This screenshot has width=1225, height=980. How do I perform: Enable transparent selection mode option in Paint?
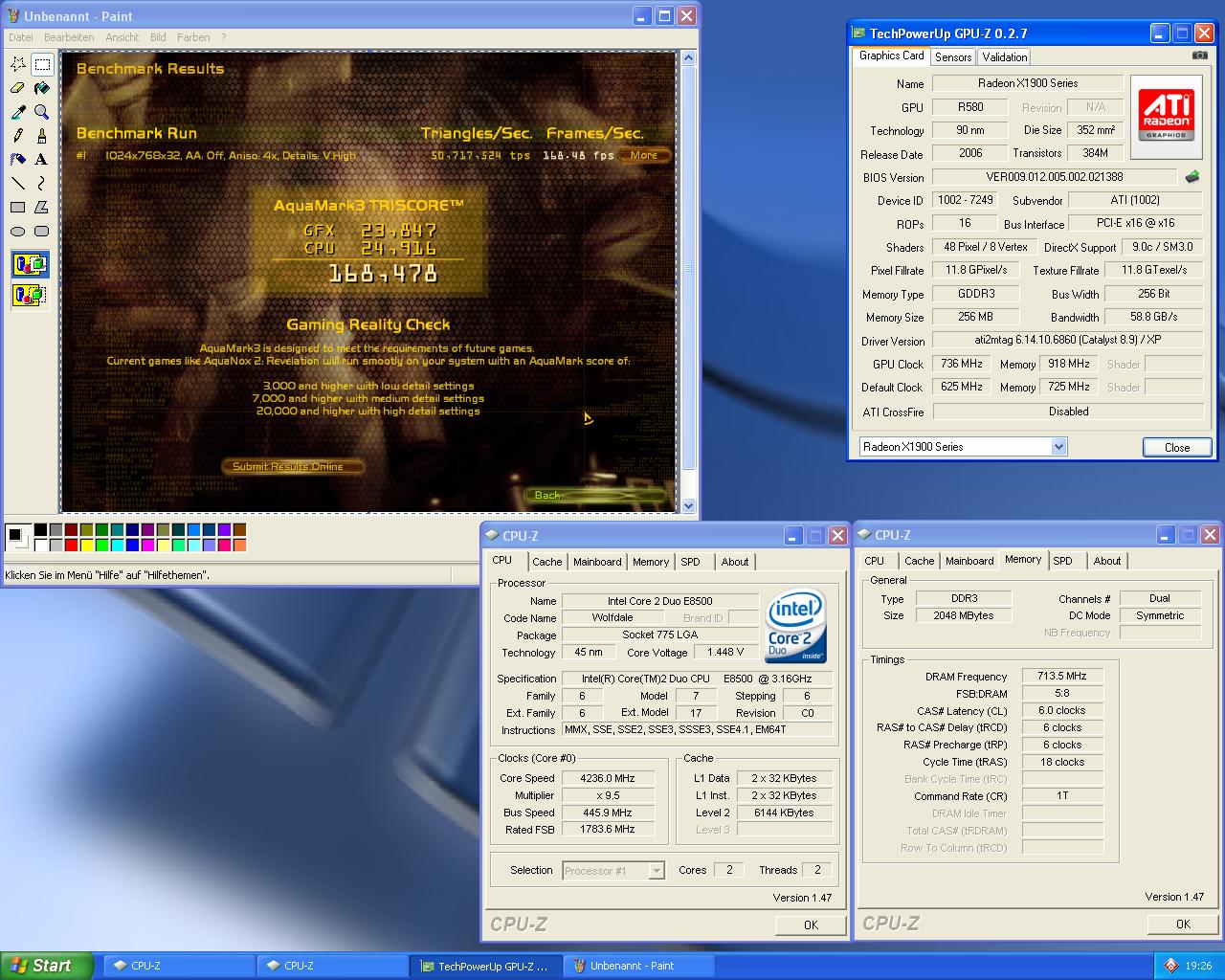30,295
